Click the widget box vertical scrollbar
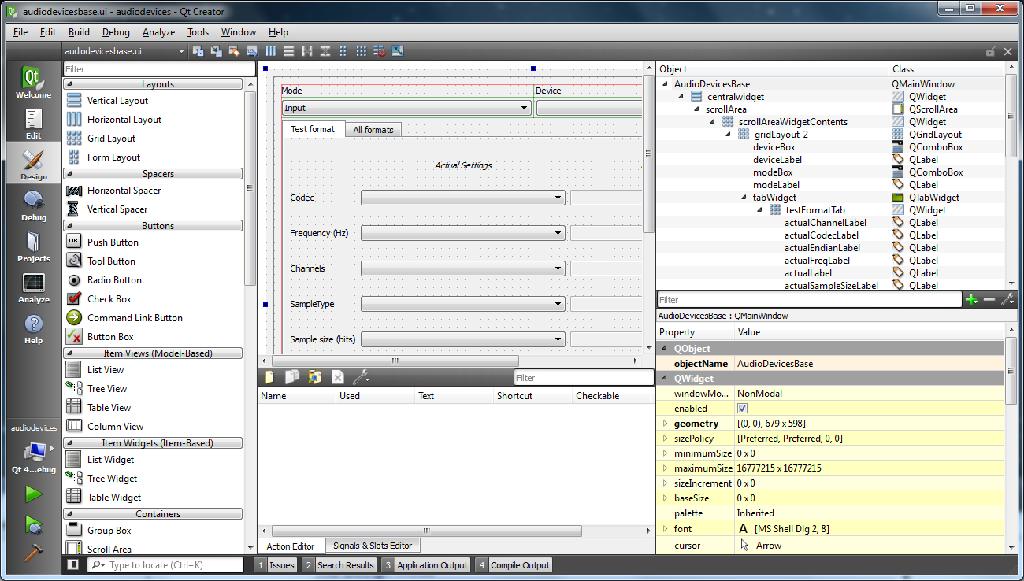 [x=249, y=188]
